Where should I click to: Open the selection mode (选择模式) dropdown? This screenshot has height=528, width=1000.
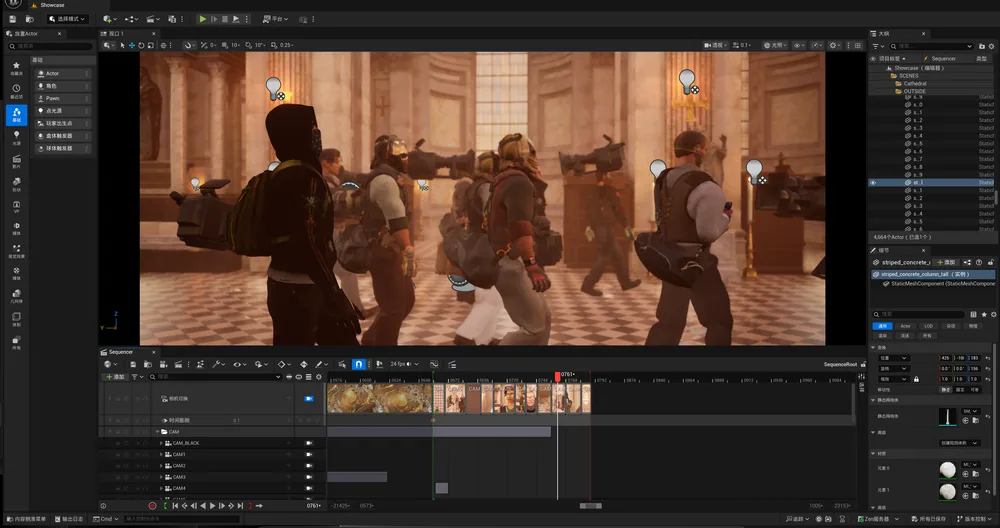67,19
